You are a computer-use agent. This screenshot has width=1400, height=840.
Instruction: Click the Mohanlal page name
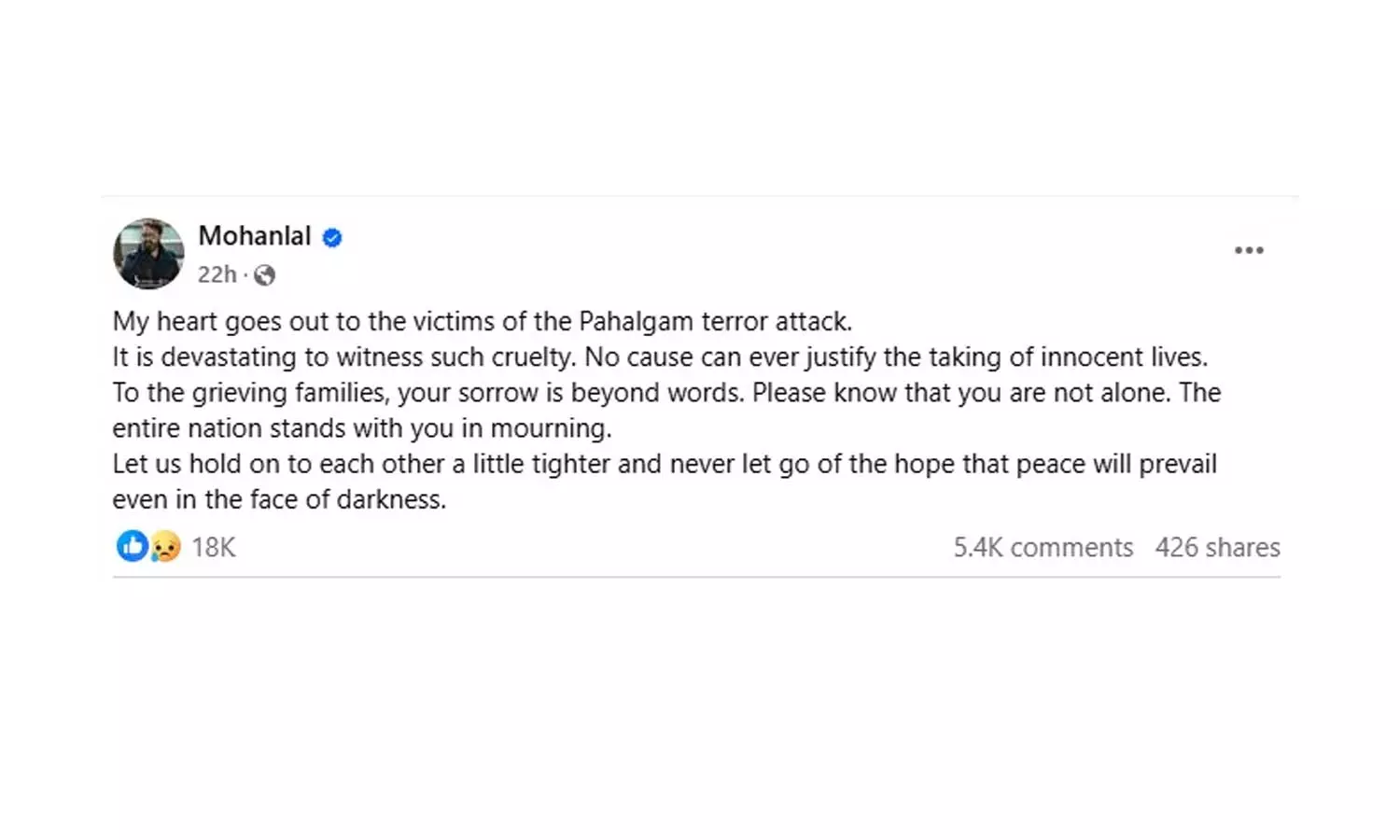254,236
